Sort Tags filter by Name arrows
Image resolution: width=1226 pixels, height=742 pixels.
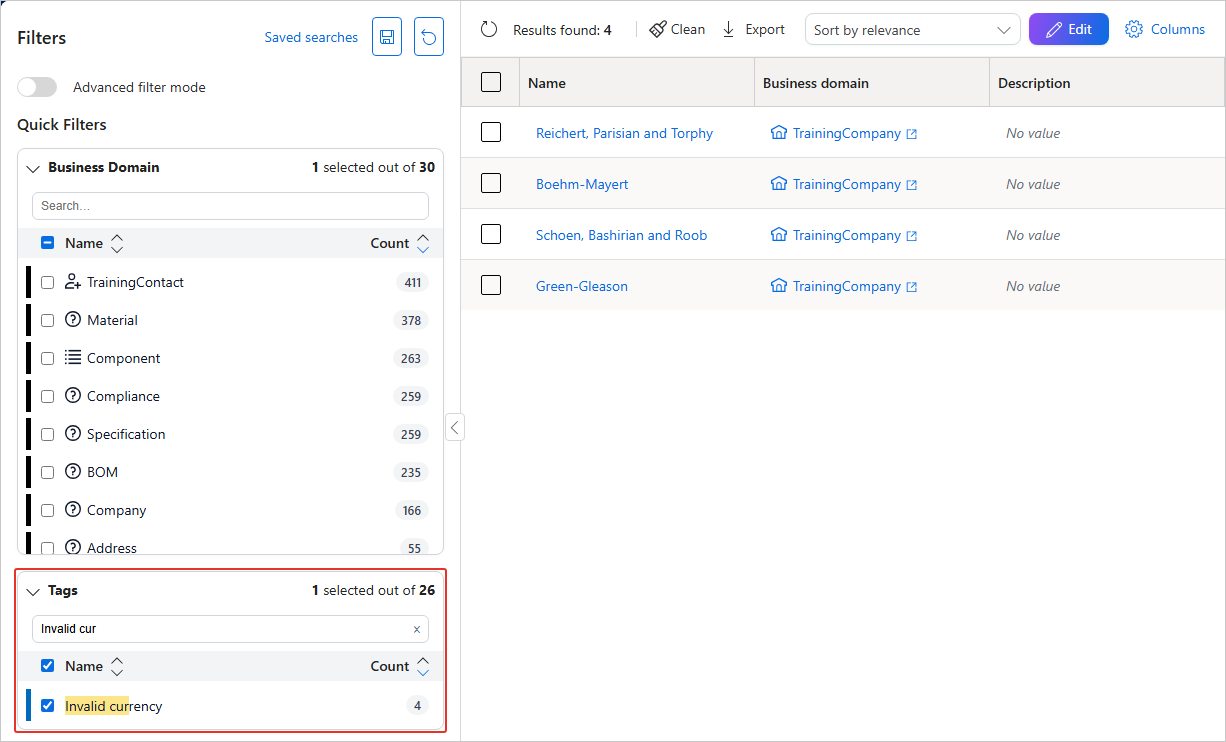coord(117,666)
